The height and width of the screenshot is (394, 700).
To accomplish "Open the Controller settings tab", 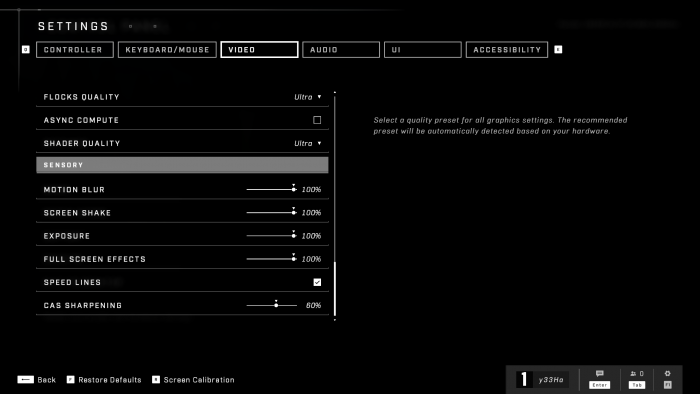I will click(75, 50).
